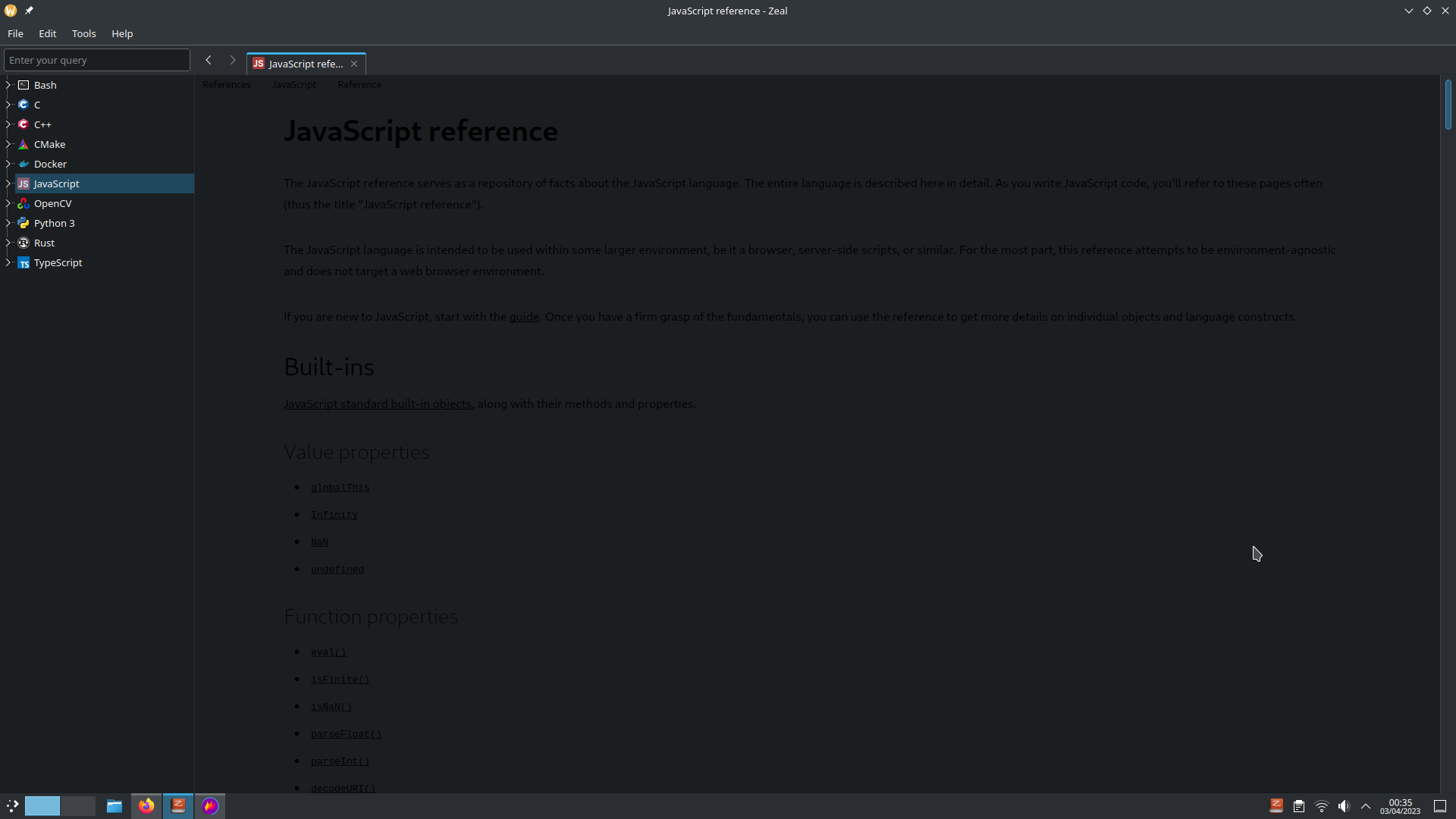Open the clipboard tray icon
Screen dimensions: 1456x819
click(x=1299, y=806)
